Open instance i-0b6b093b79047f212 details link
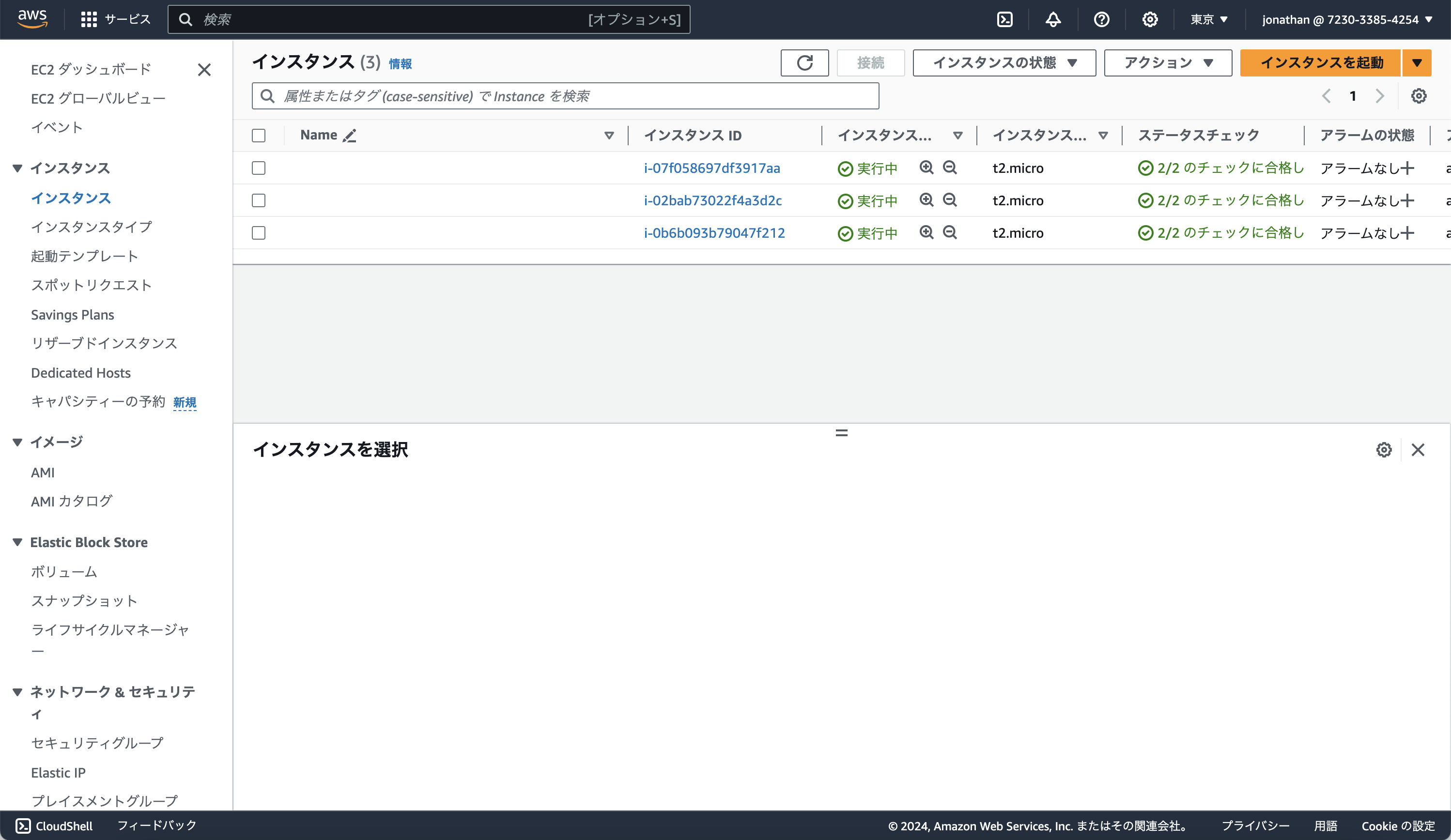The width and height of the screenshot is (1451, 840). tap(714, 232)
